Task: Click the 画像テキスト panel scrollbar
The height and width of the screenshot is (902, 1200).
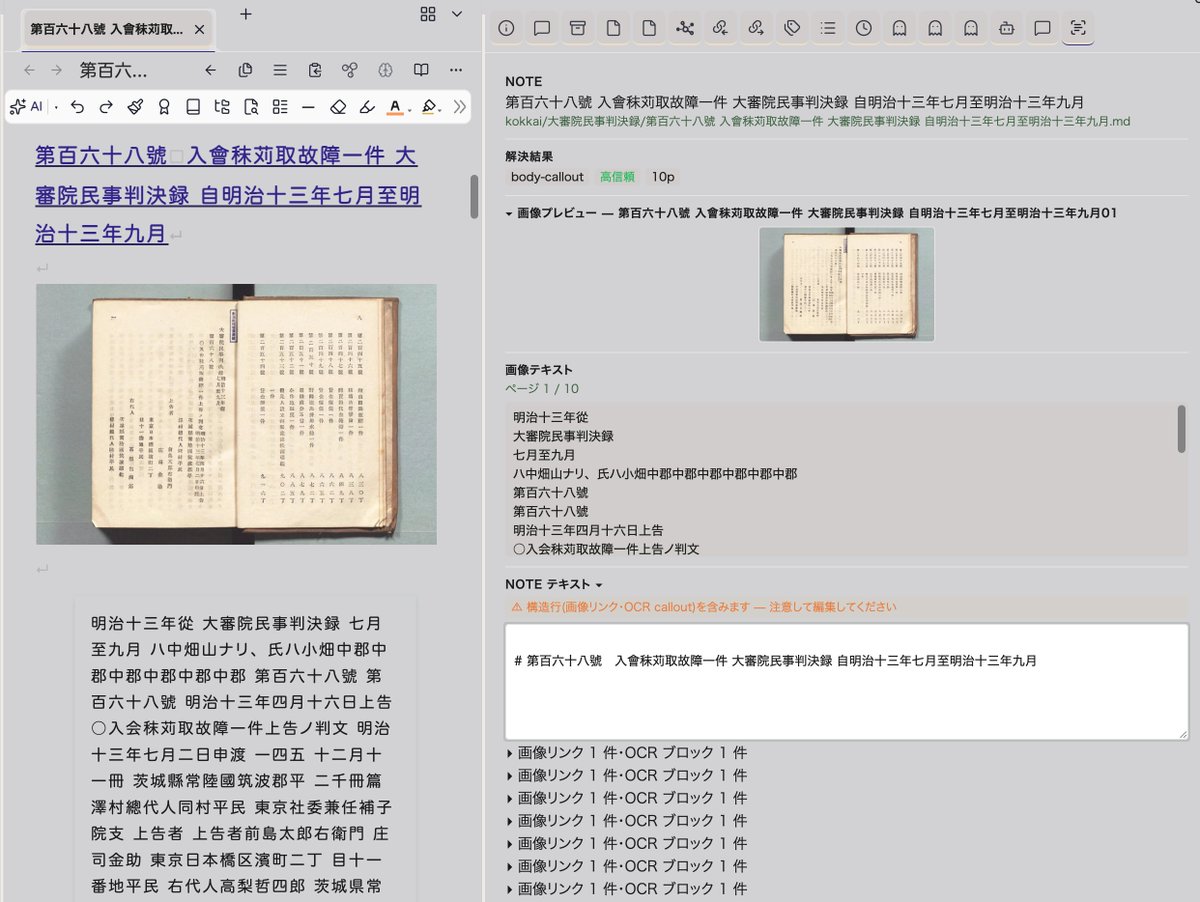Action: (1182, 428)
